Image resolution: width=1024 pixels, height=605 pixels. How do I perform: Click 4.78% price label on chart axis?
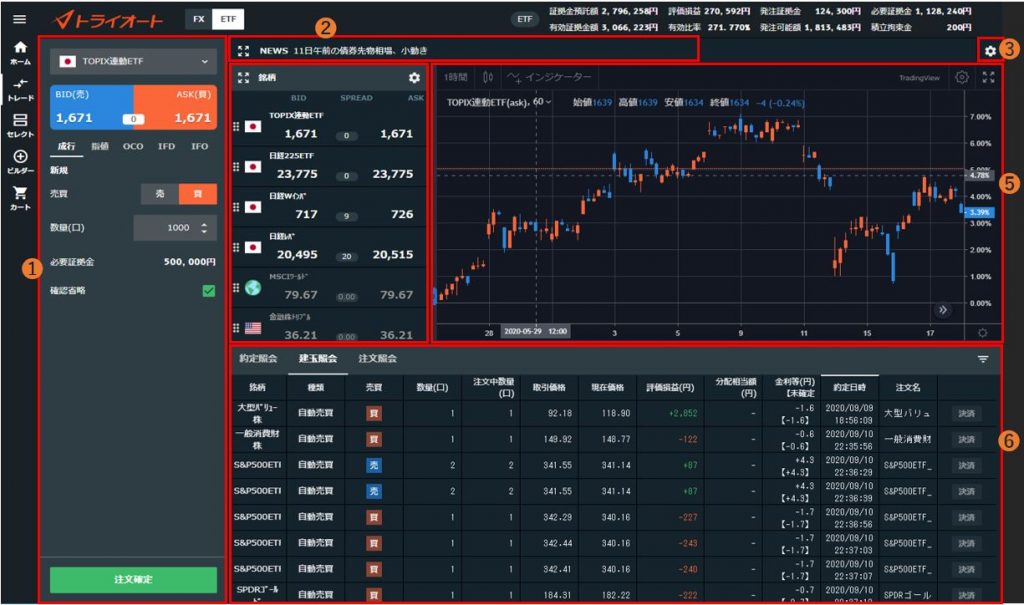click(x=980, y=175)
